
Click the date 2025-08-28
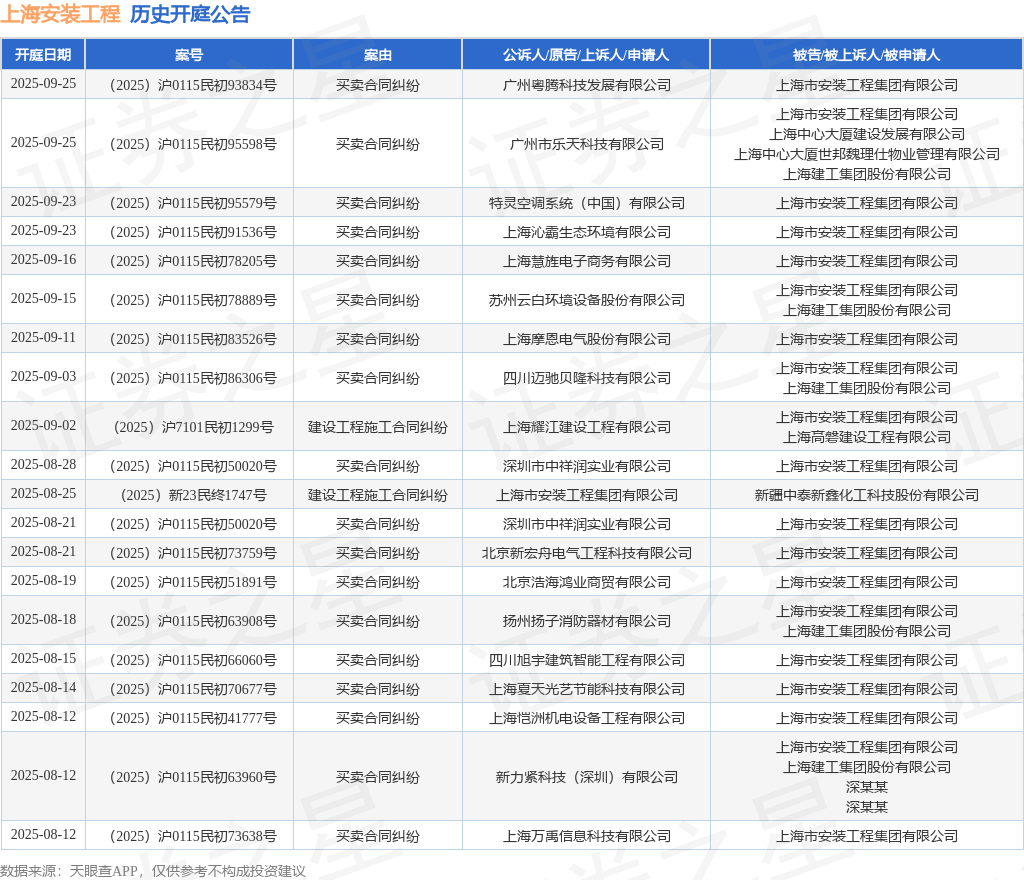click(x=43, y=465)
